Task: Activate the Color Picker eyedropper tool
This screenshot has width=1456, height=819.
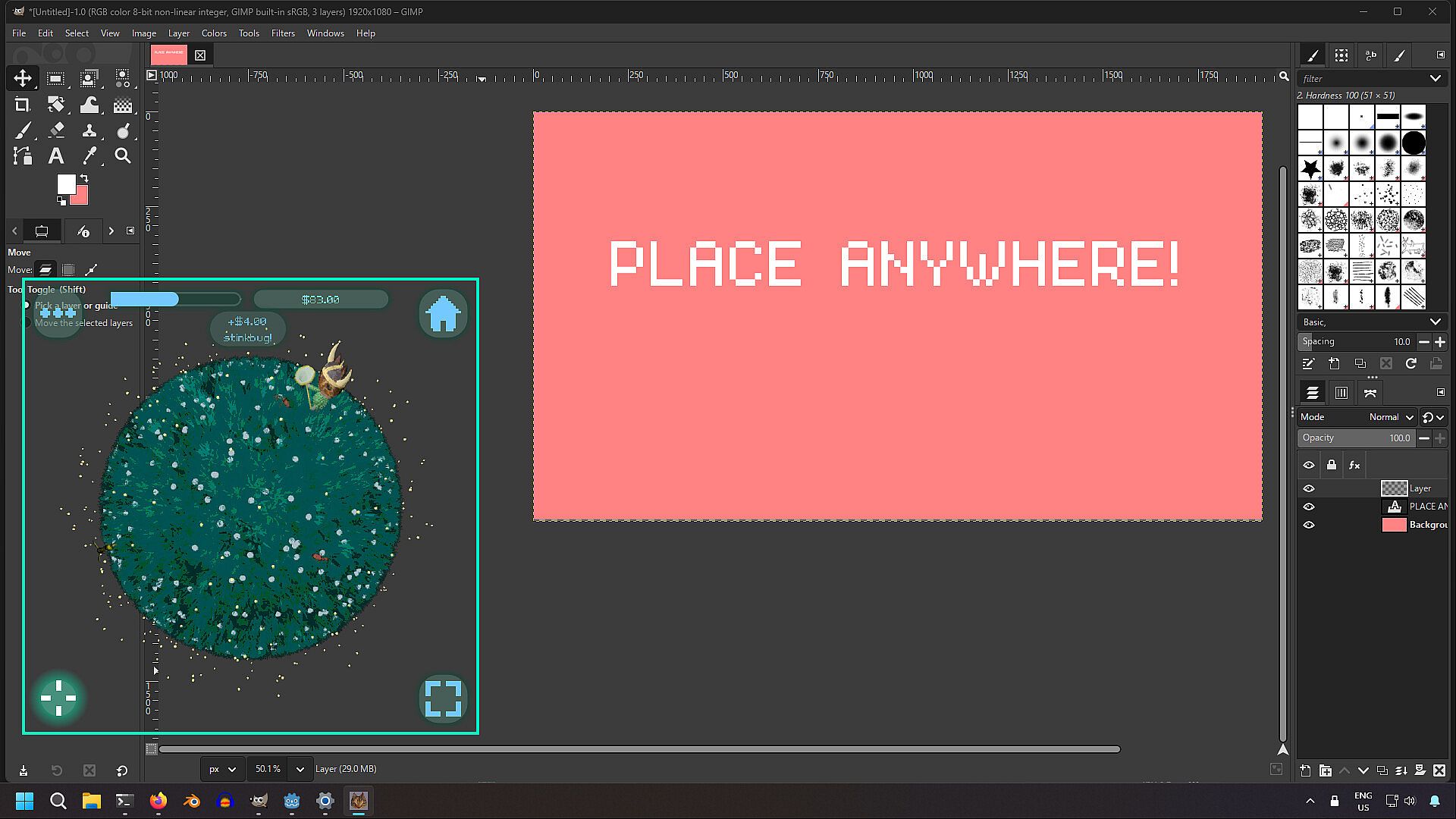Action: pos(89,156)
